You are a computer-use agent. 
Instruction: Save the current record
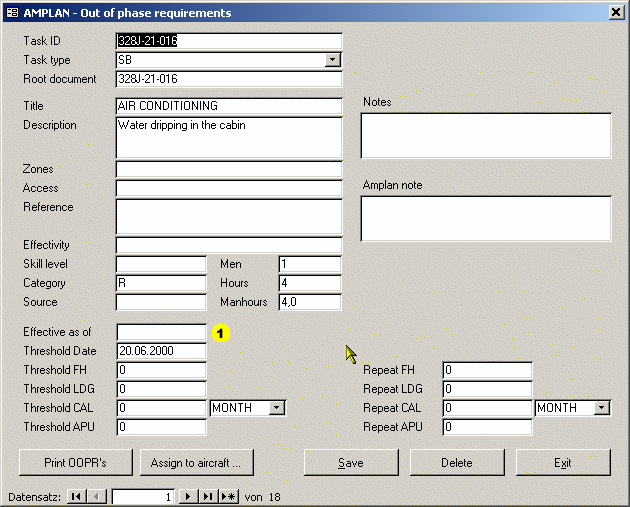350,463
